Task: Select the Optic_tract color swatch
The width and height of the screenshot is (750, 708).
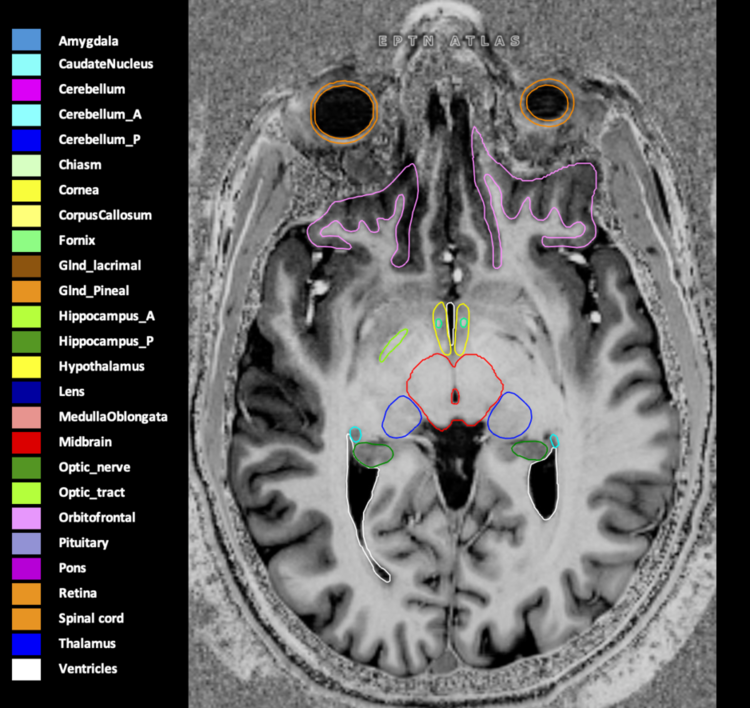Action: [26, 493]
